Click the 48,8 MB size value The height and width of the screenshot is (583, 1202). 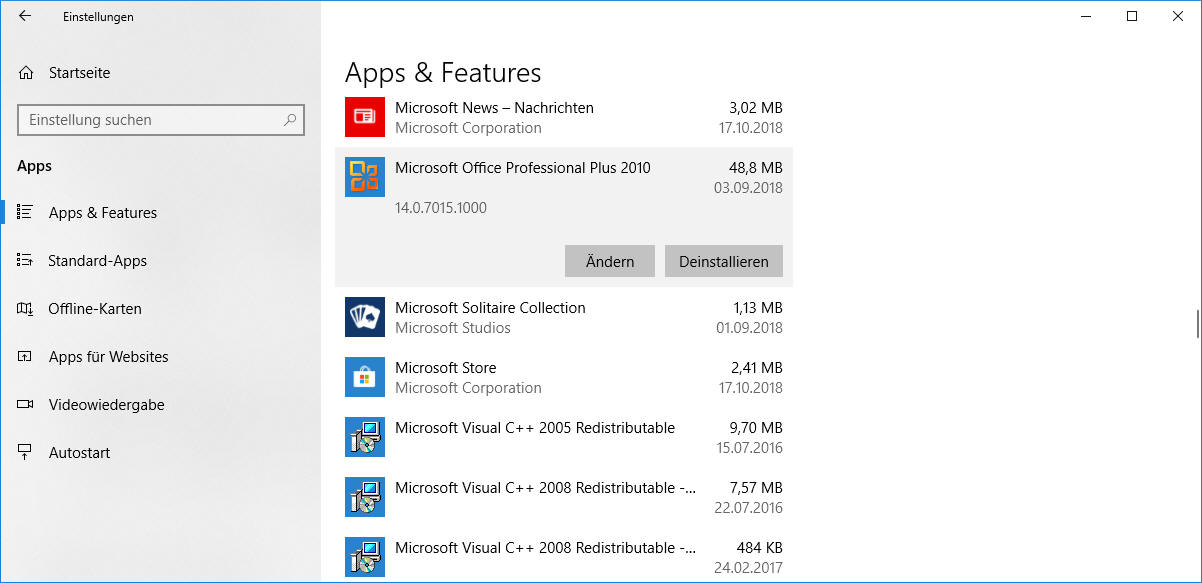point(756,168)
